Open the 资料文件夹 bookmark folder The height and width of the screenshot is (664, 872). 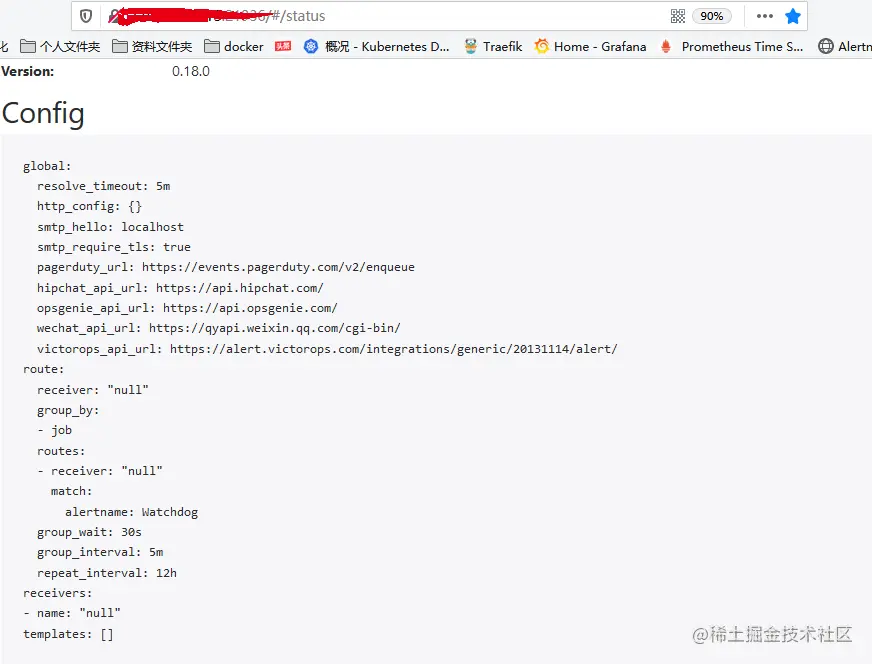point(152,47)
